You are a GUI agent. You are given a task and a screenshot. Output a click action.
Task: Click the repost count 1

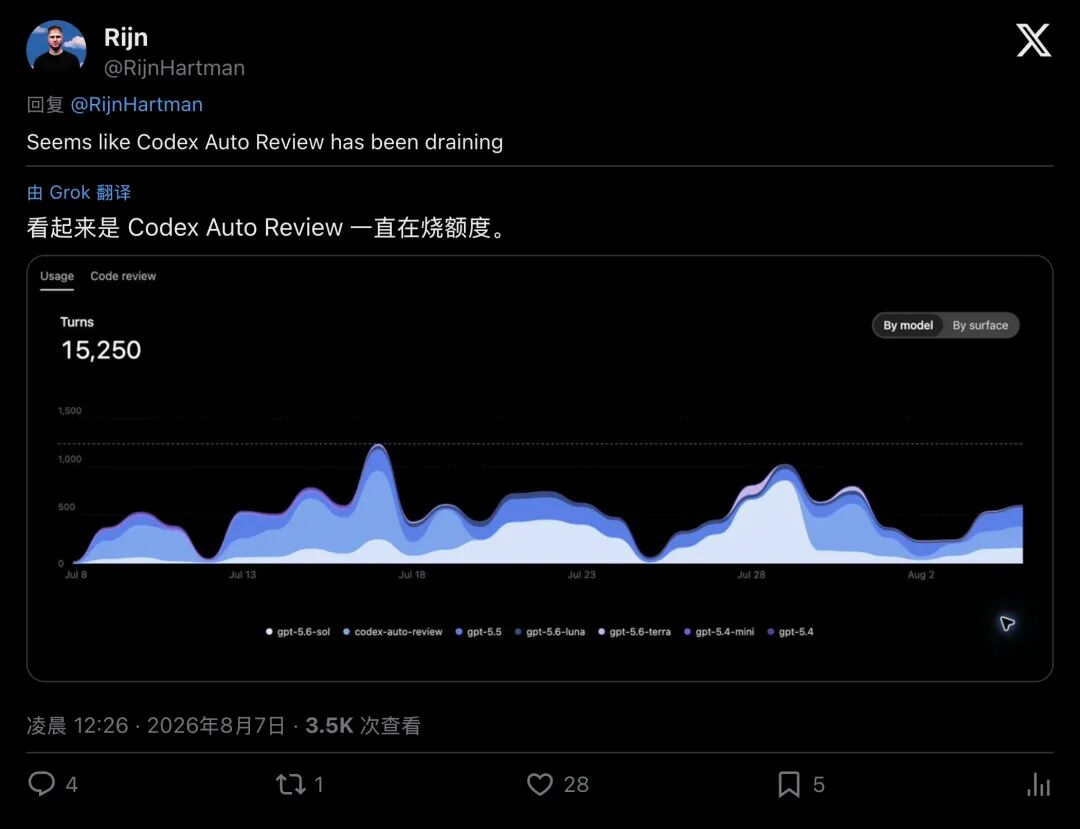click(319, 785)
